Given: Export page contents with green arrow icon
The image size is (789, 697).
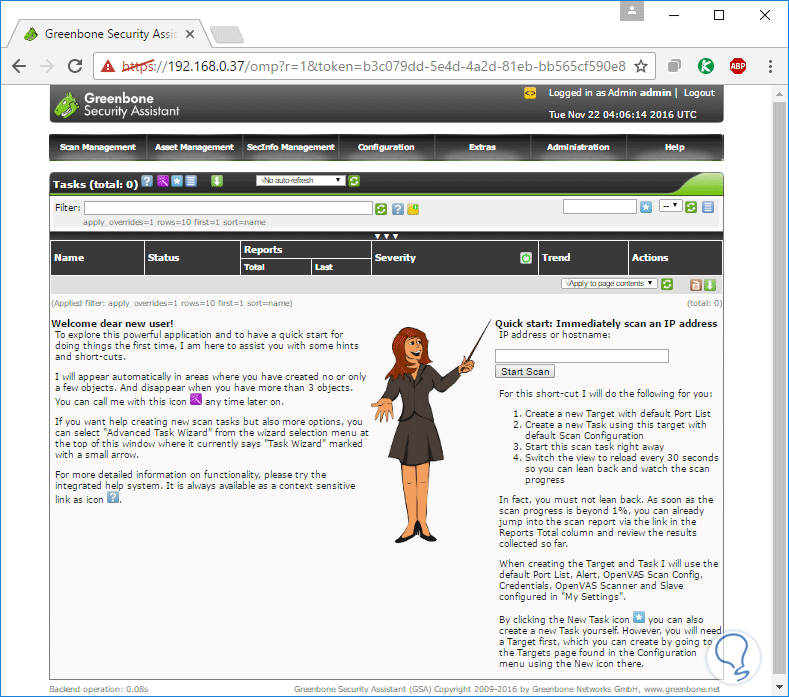Looking at the screenshot, I should tap(710, 285).
